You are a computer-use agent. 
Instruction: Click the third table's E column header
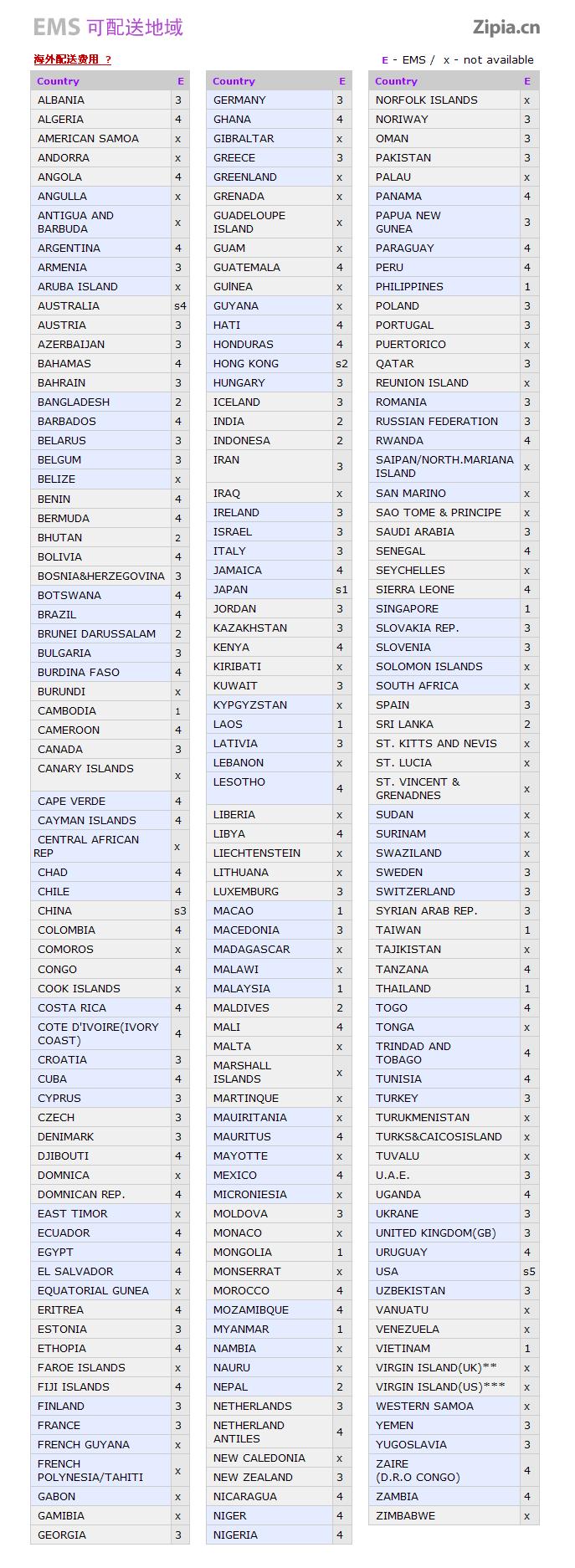tap(527, 81)
